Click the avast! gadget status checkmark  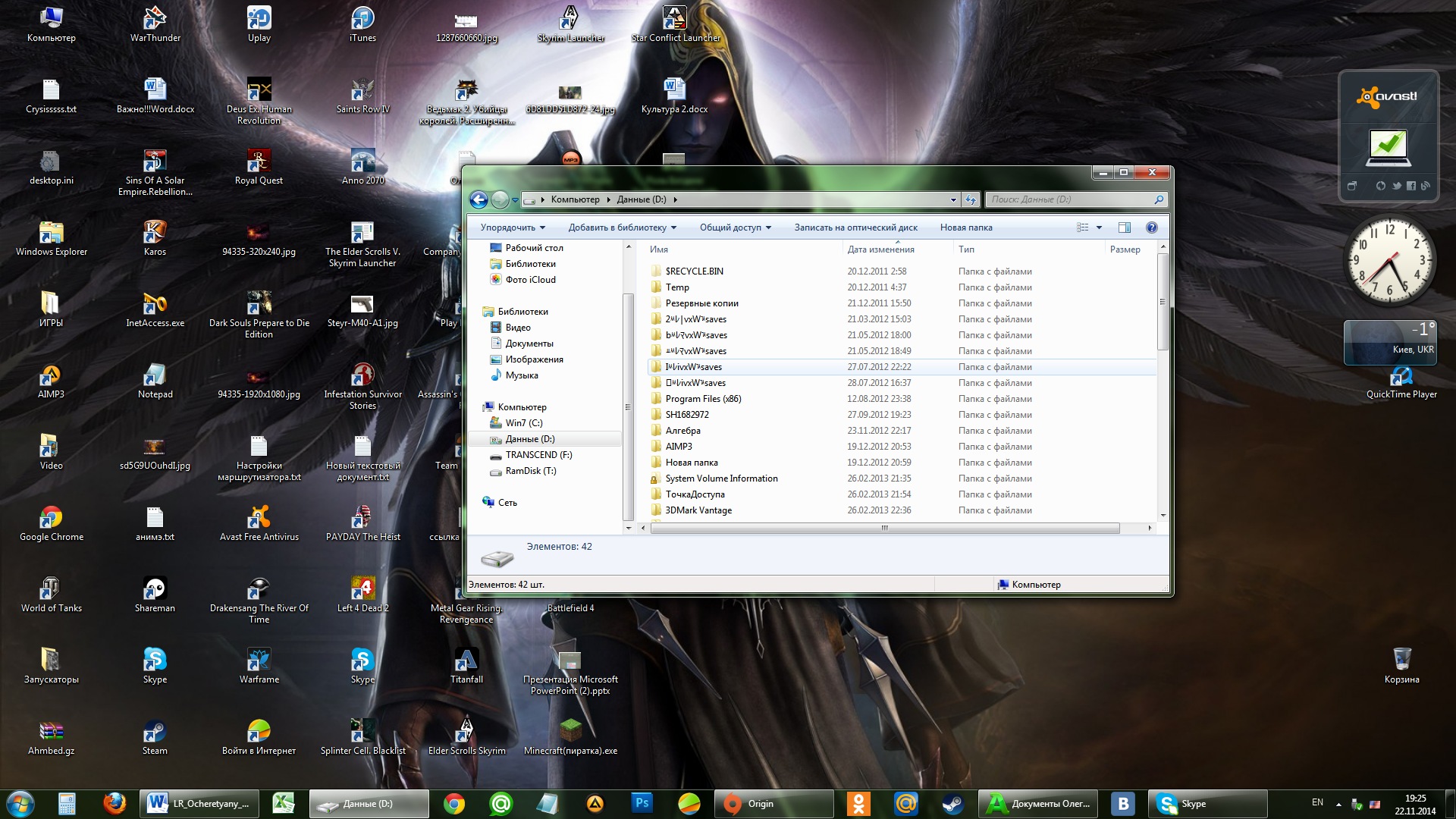1388,146
